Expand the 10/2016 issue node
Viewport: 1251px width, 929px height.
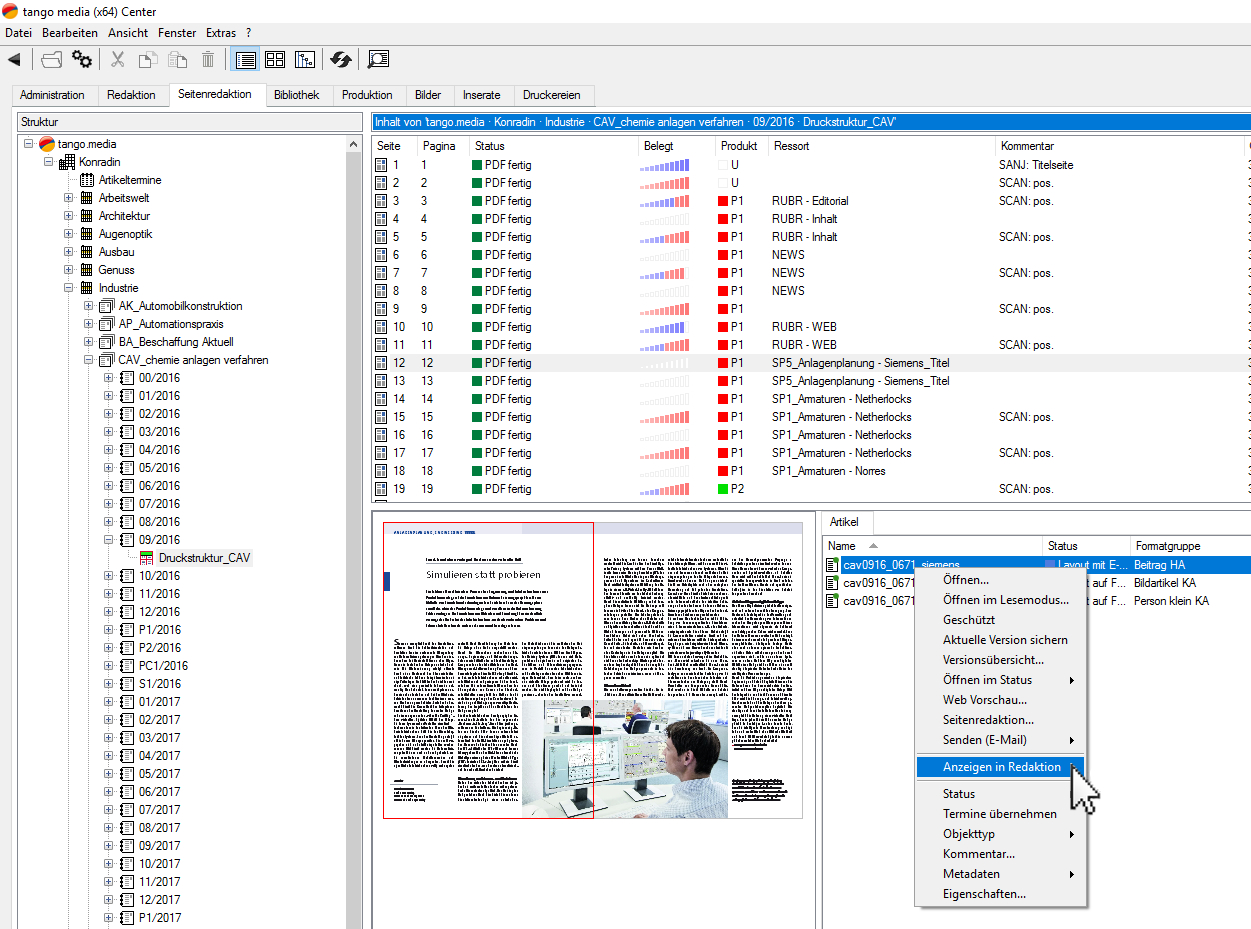109,576
